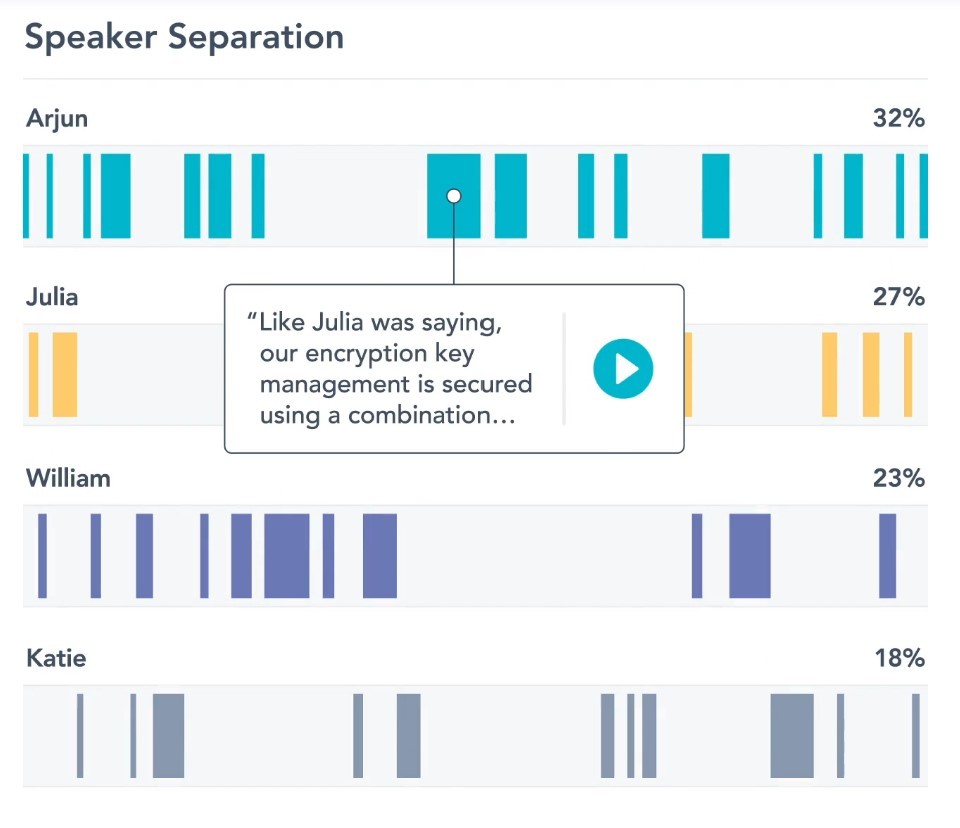The width and height of the screenshot is (960, 828).
Task: Jump to the leftmost teal segment for Arjun
Action: 26,196
